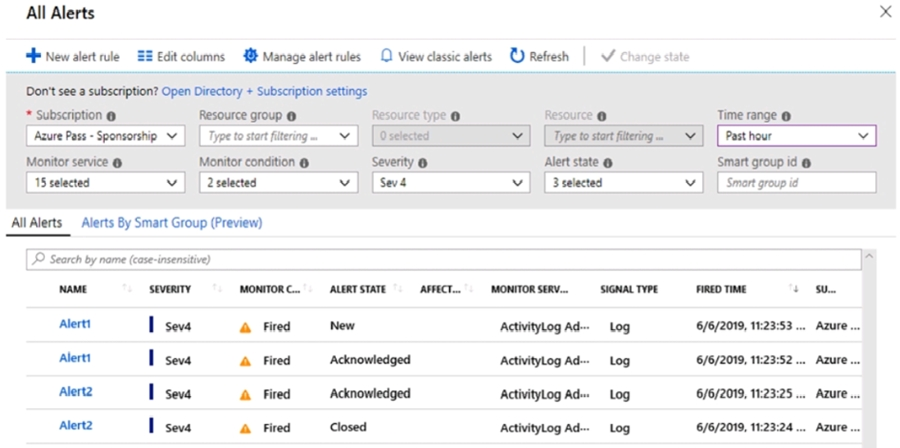Select the All Alerts tab
Image resolution: width=900 pixels, height=448 pixels.
[35, 223]
